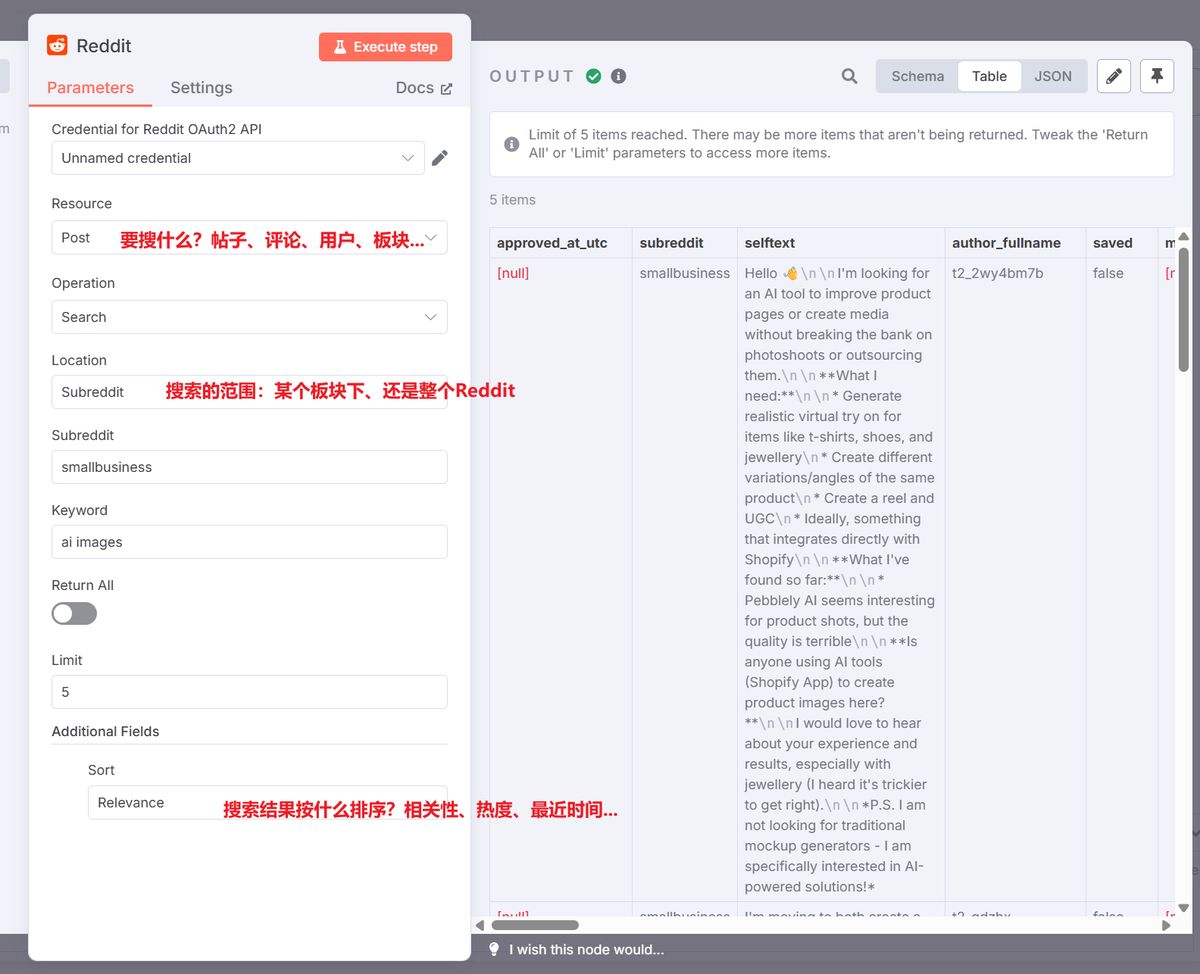The width and height of the screenshot is (1200, 974).
Task: Click the info icon beside OUTPUT
Action: (618, 75)
